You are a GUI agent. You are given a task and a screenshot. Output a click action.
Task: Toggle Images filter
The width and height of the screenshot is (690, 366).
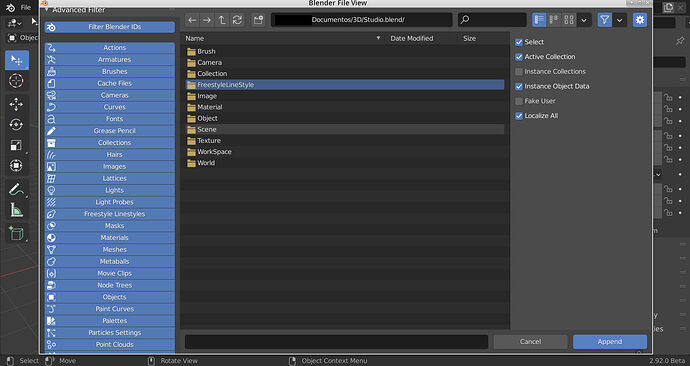(x=110, y=166)
